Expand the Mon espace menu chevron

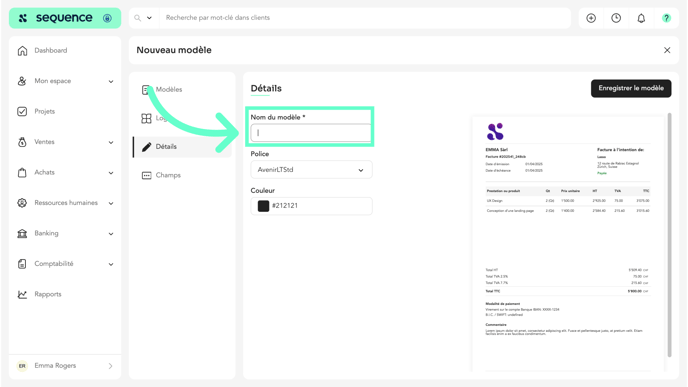point(111,81)
